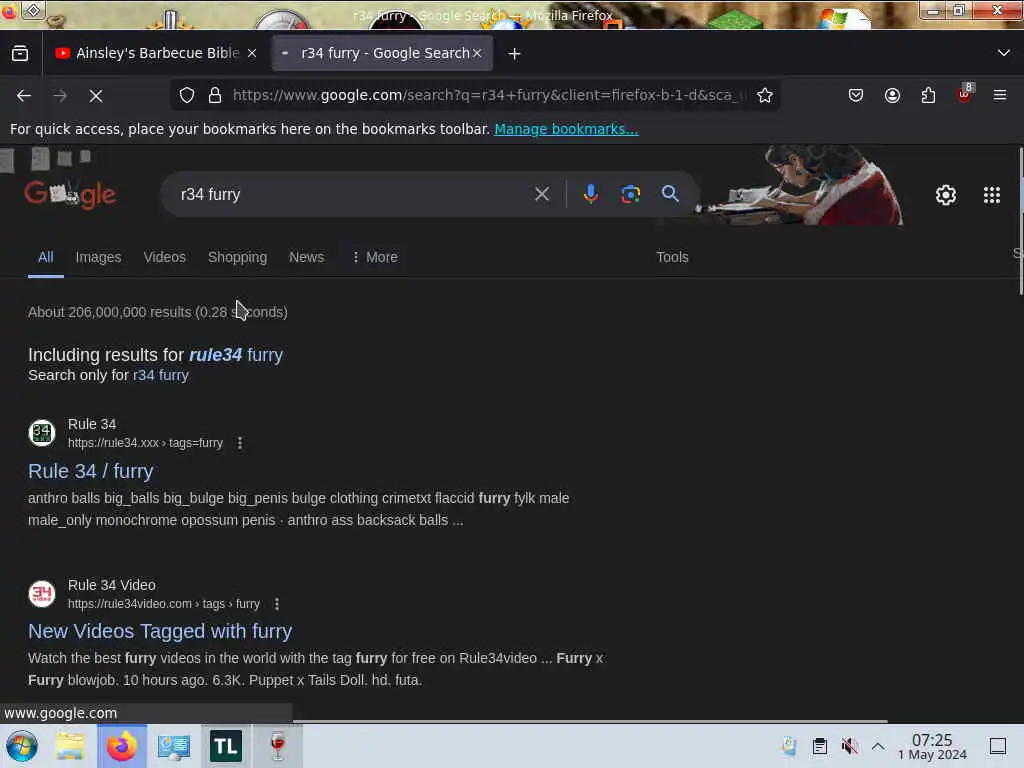
Task: Open the Google Doodle artwork
Action: coord(801,185)
